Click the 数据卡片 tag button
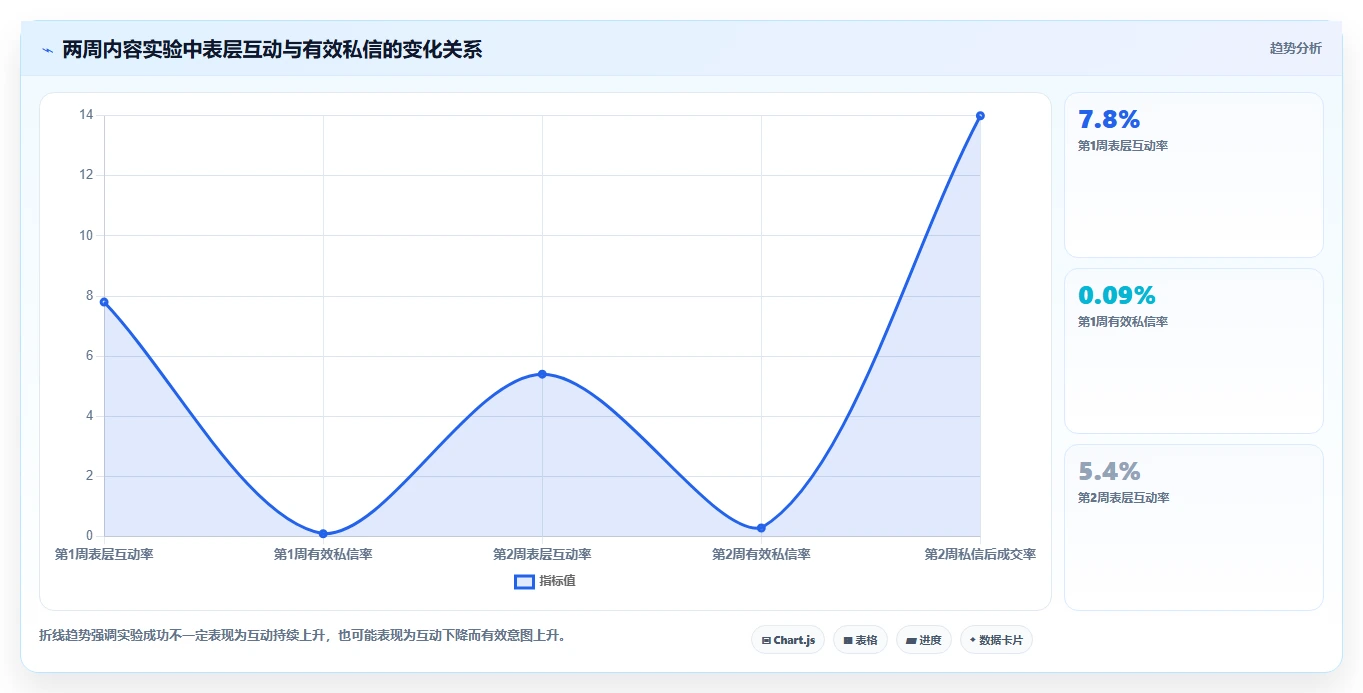1363x693 pixels. pos(996,640)
